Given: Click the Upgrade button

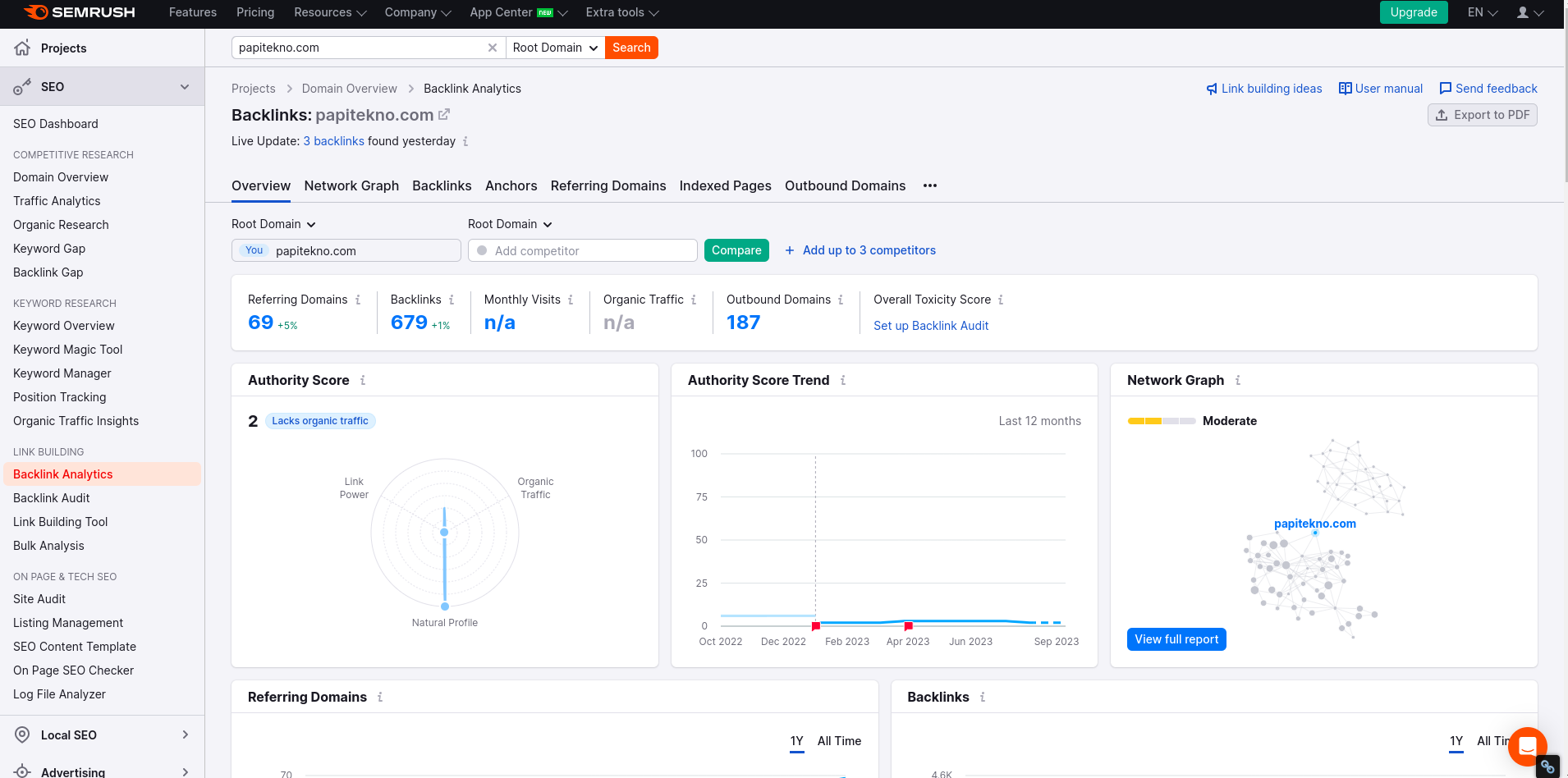Looking at the screenshot, I should [x=1414, y=12].
